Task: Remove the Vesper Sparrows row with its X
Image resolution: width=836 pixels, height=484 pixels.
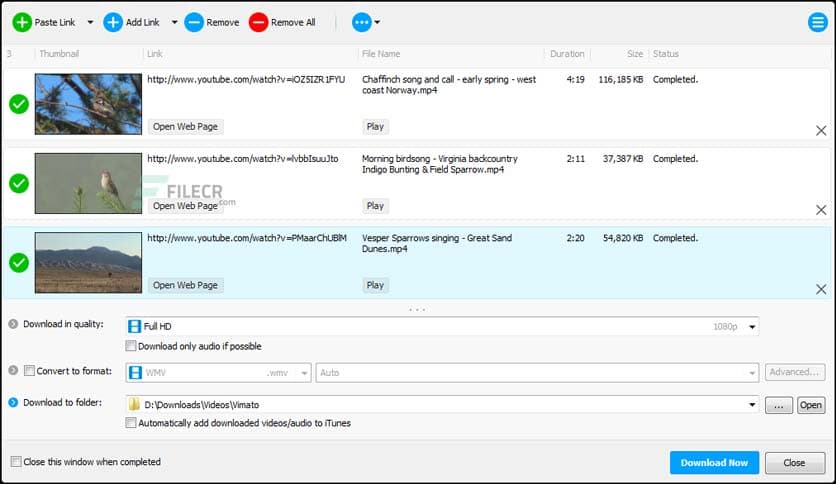Action: pyautogui.click(x=821, y=289)
